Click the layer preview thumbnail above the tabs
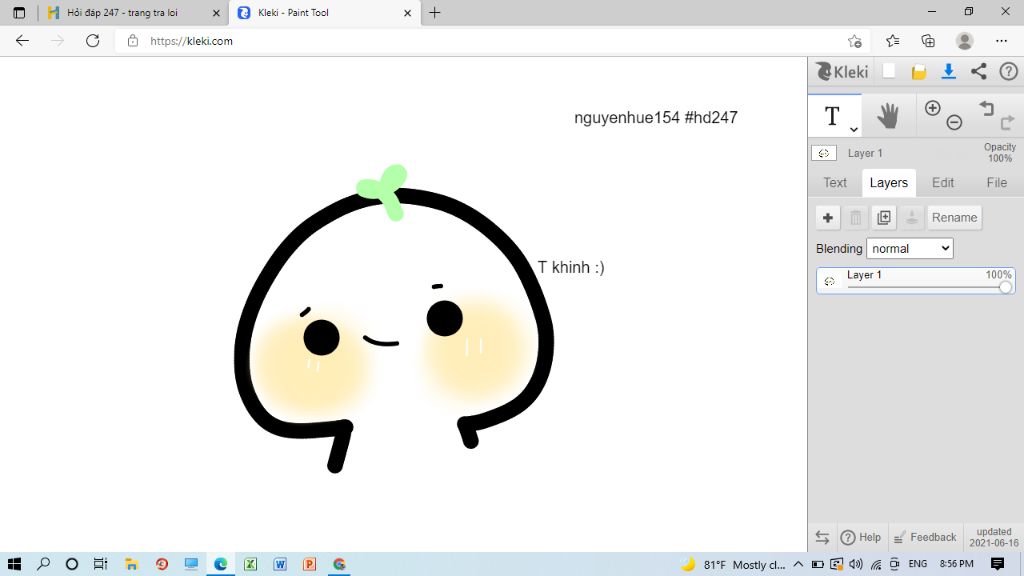The width and height of the screenshot is (1024, 576). click(x=824, y=153)
